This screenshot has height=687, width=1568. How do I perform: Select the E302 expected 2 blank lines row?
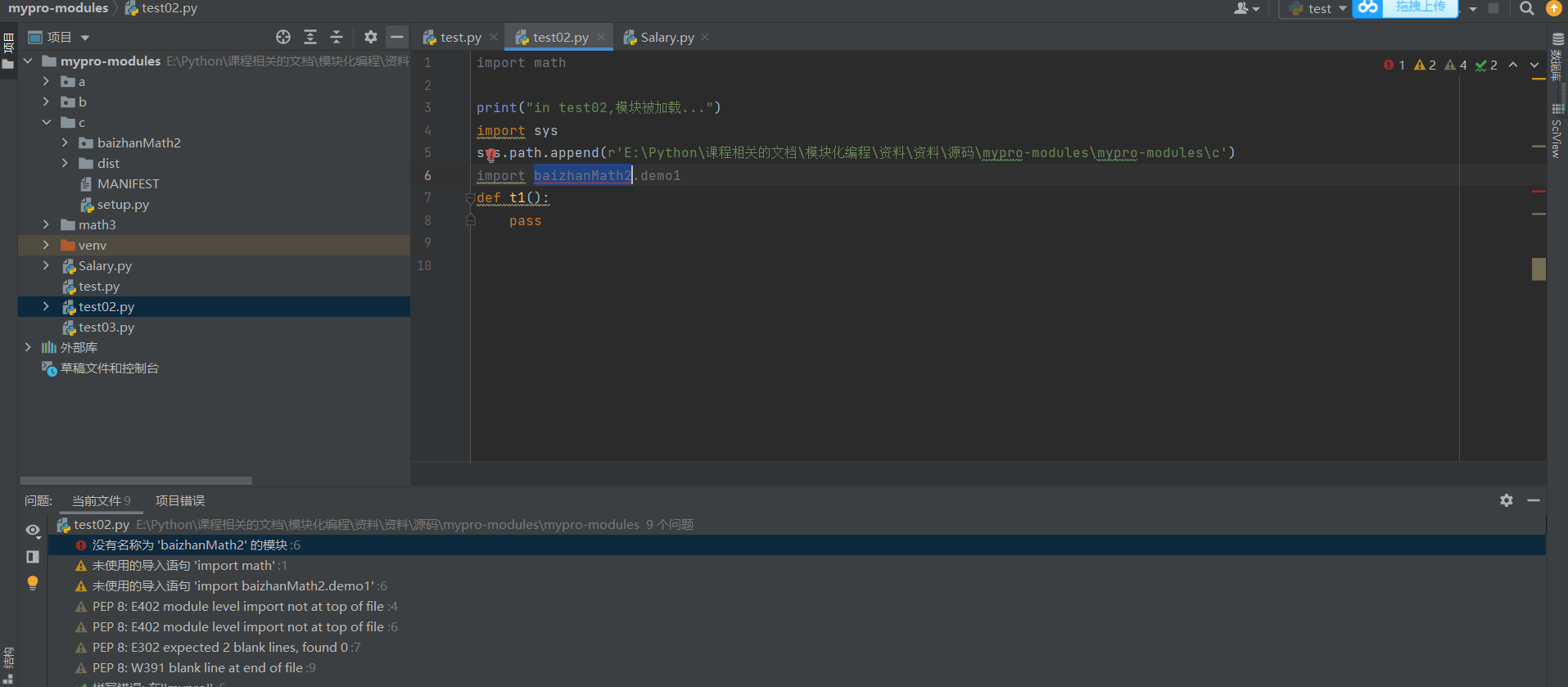(x=797, y=648)
